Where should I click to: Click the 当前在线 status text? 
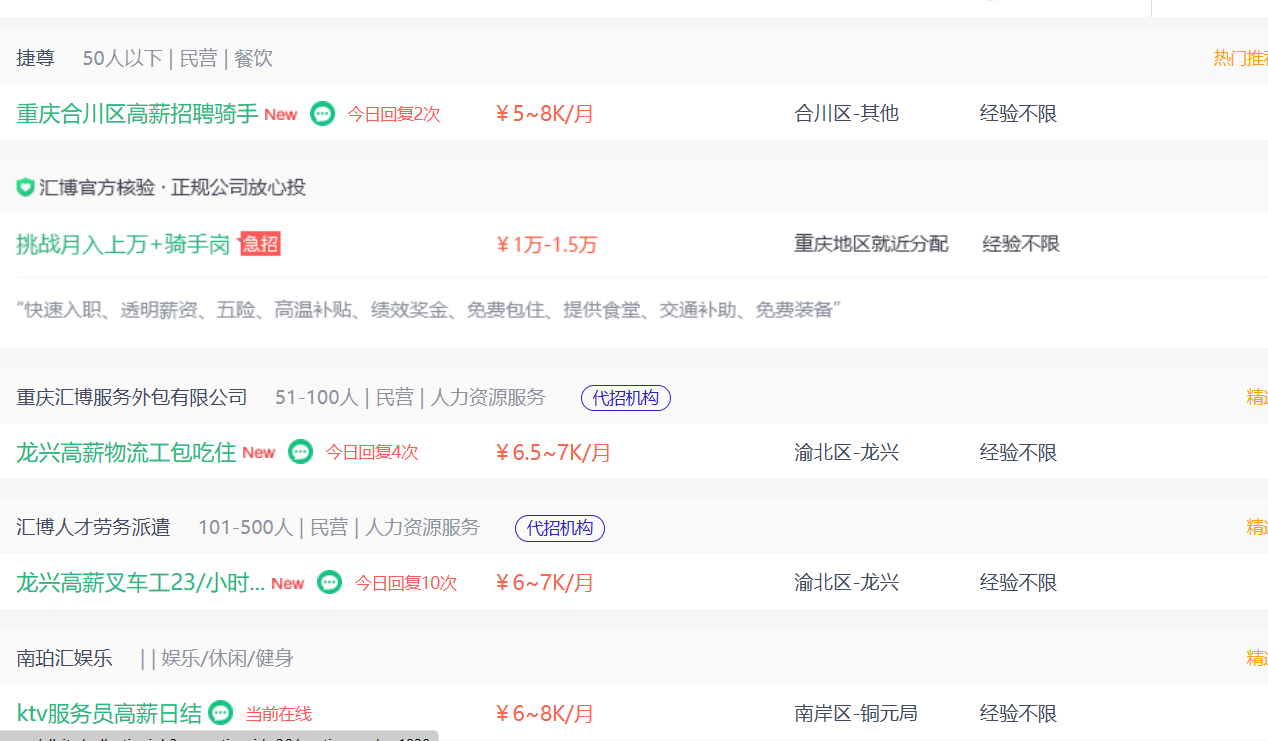click(x=278, y=714)
